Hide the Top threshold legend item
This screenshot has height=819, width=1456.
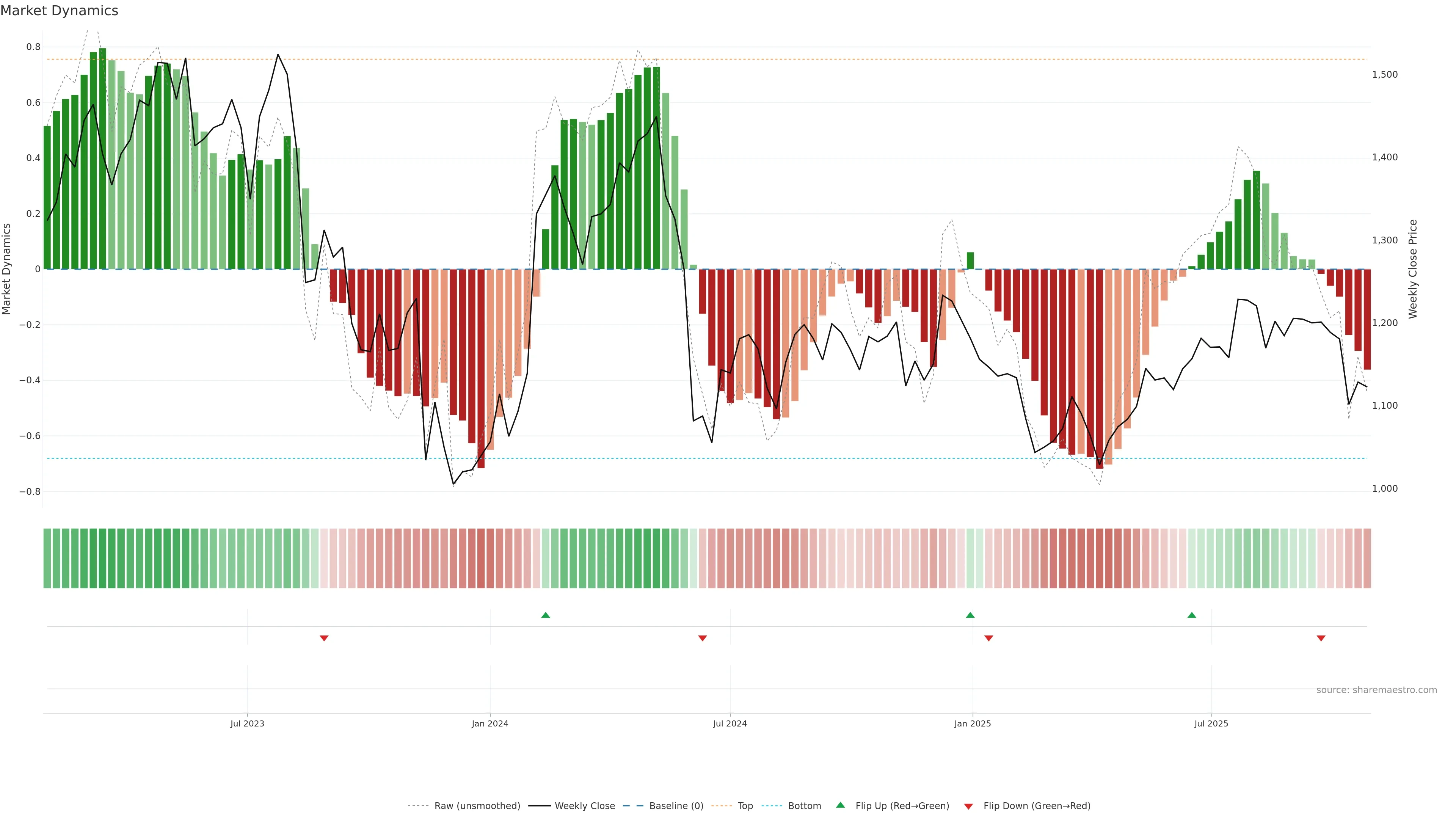[x=745, y=806]
